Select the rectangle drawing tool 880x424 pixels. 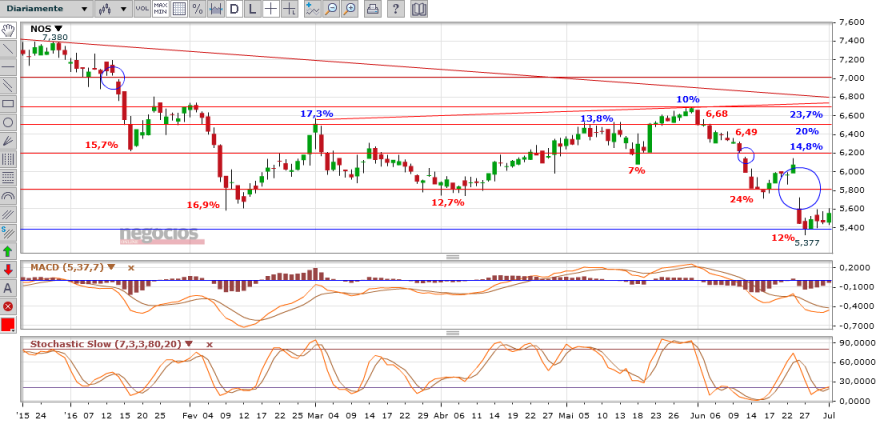click(x=8, y=104)
